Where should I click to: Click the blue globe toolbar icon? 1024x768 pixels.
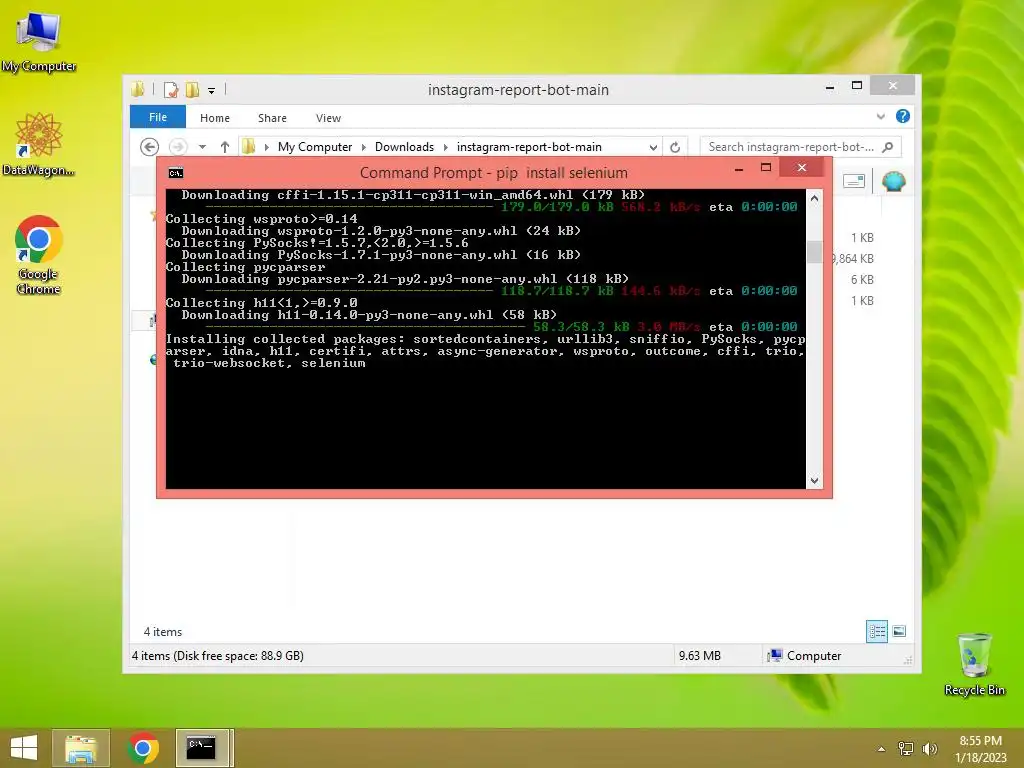pyautogui.click(x=893, y=181)
